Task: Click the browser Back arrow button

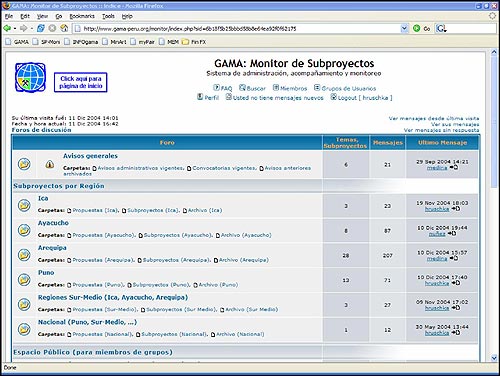Action: click(7, 28)
